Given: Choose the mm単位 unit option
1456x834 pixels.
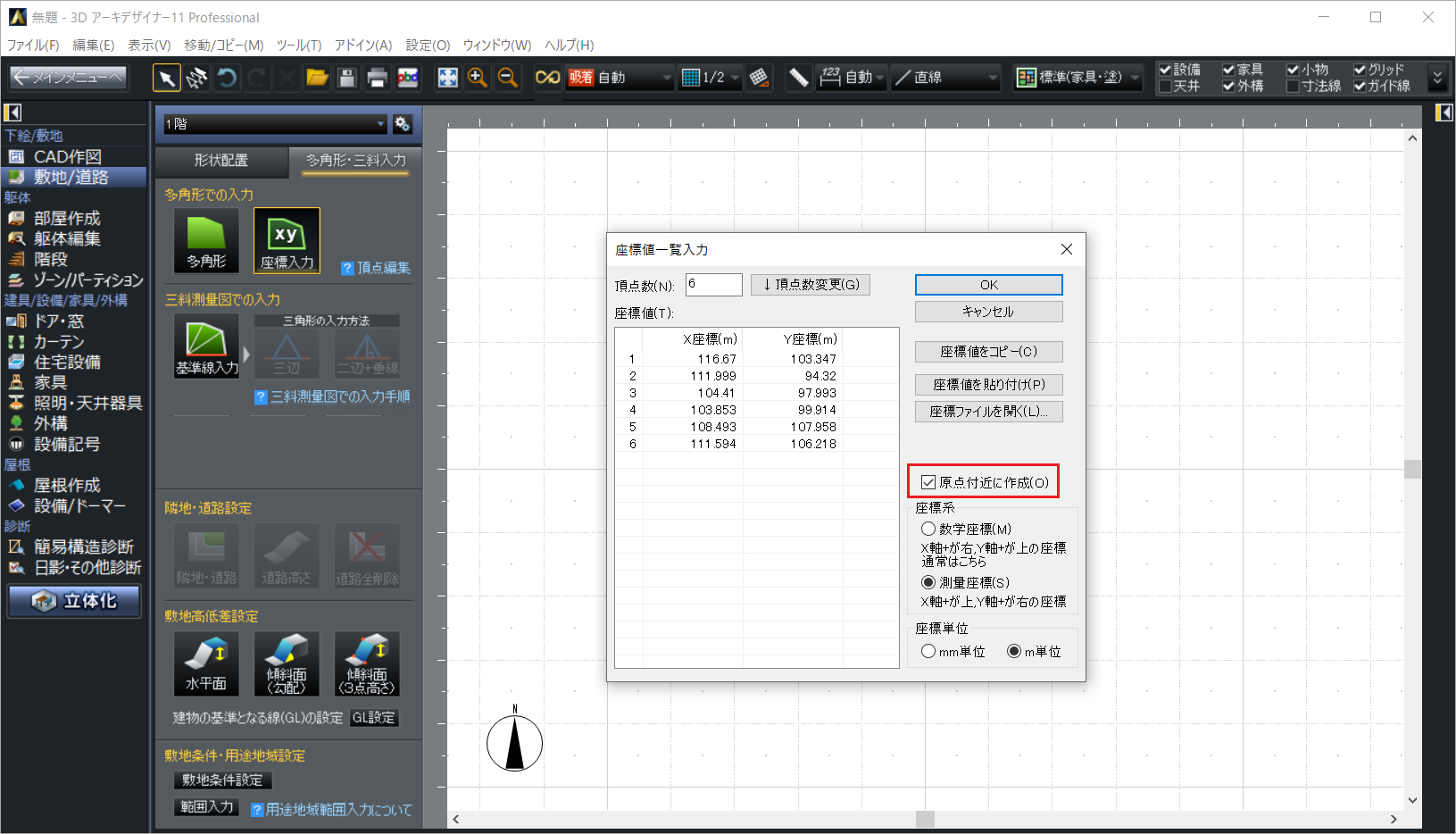Looking at the screenshot, I should click(928, 651).
